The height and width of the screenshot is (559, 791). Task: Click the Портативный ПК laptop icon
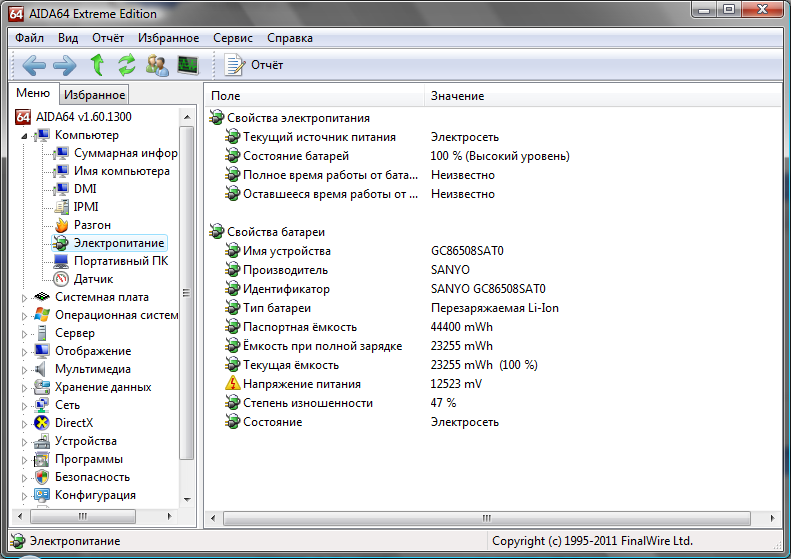(61, 261)
